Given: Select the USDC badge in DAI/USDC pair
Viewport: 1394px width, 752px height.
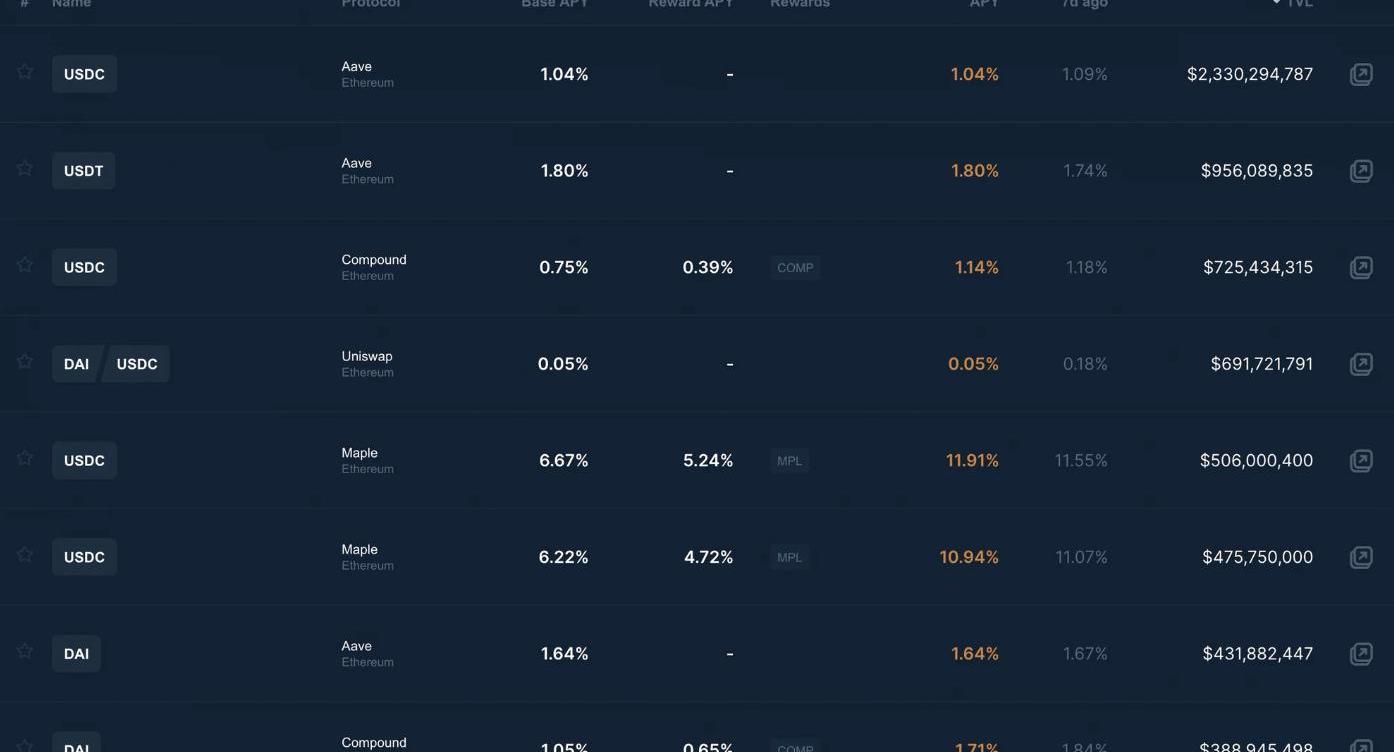Looking at the screenshot, I should (x=137, y=364).
